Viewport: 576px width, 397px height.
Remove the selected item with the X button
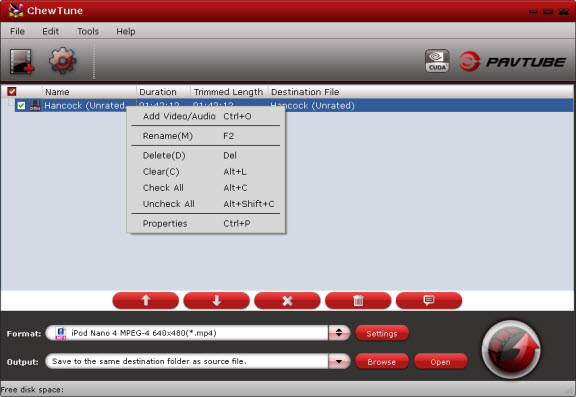point(287,301)
